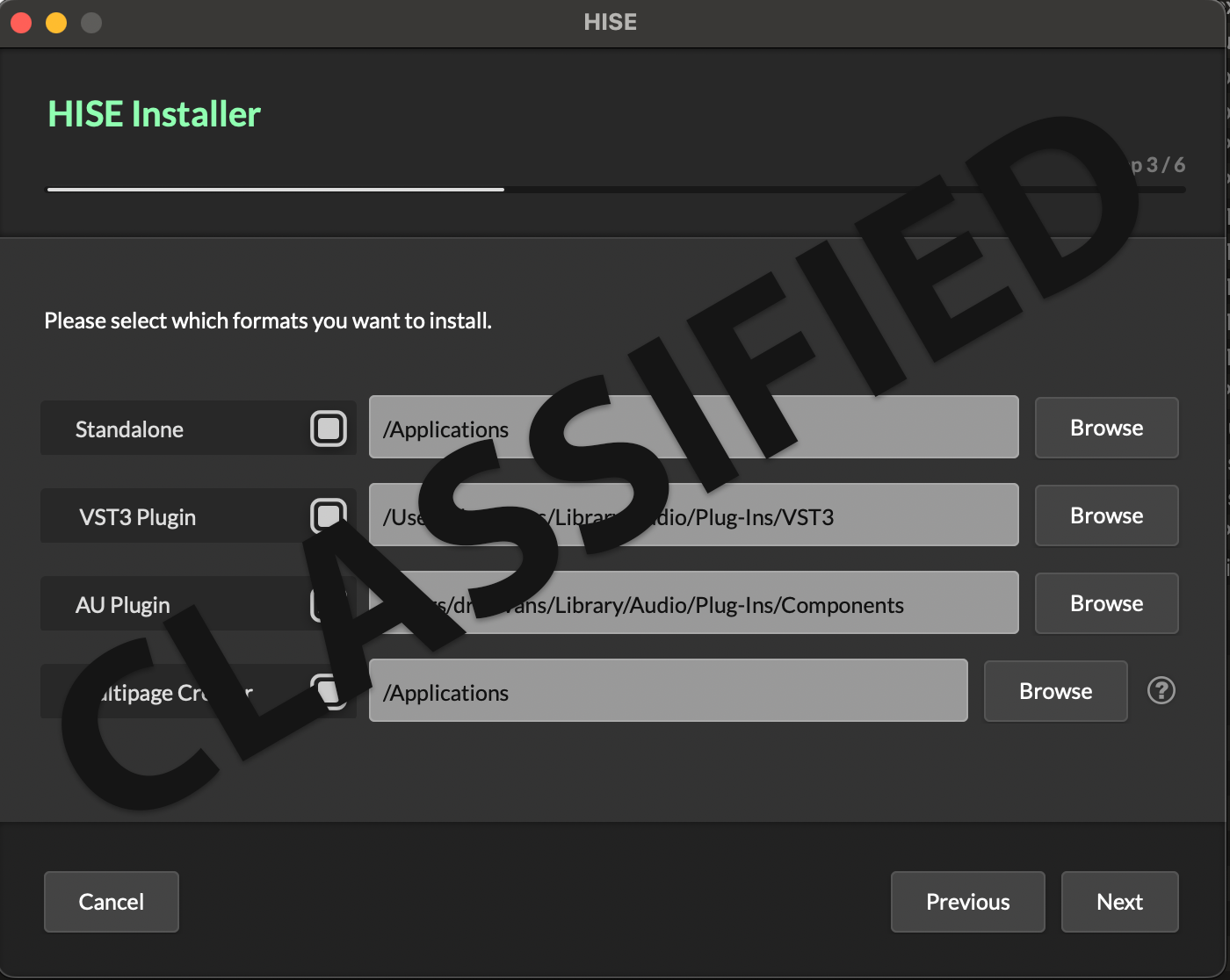Browse for the AU Plugin folder
Viewport: 1230px width, 980px height.
(1107, 603)
